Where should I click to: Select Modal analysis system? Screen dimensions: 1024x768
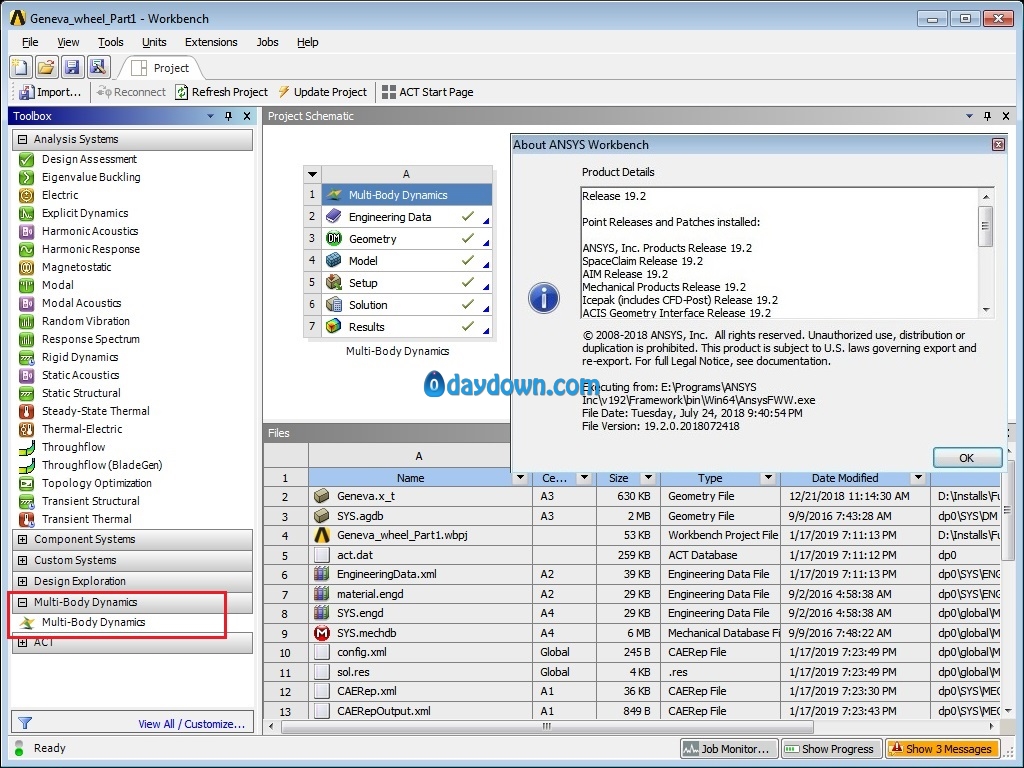coord(57,285)
